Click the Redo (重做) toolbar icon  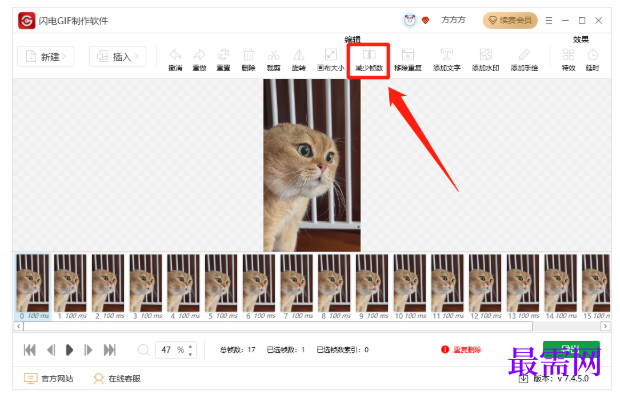point(199,55)
